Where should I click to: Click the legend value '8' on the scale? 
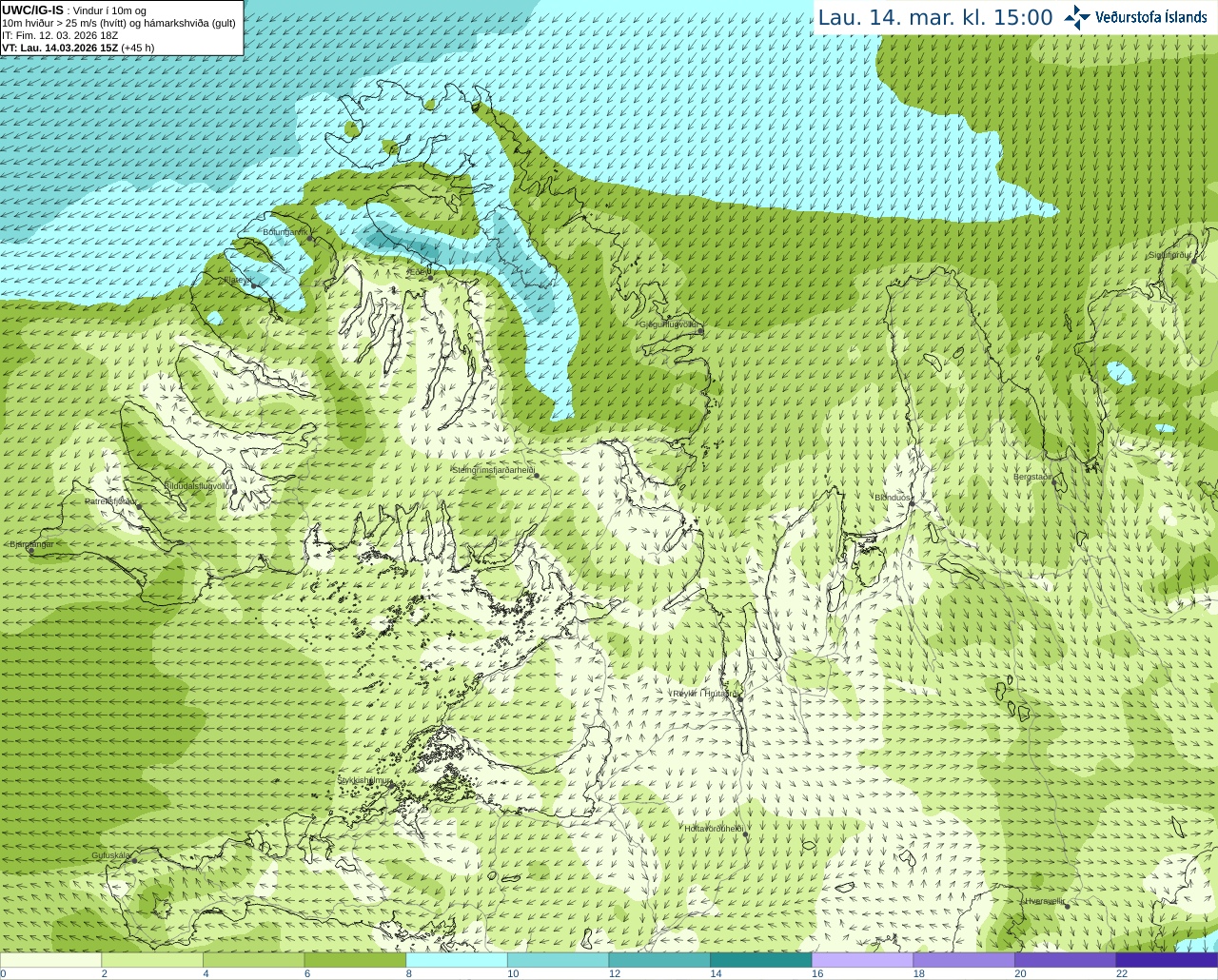click(x=408, y=973)
